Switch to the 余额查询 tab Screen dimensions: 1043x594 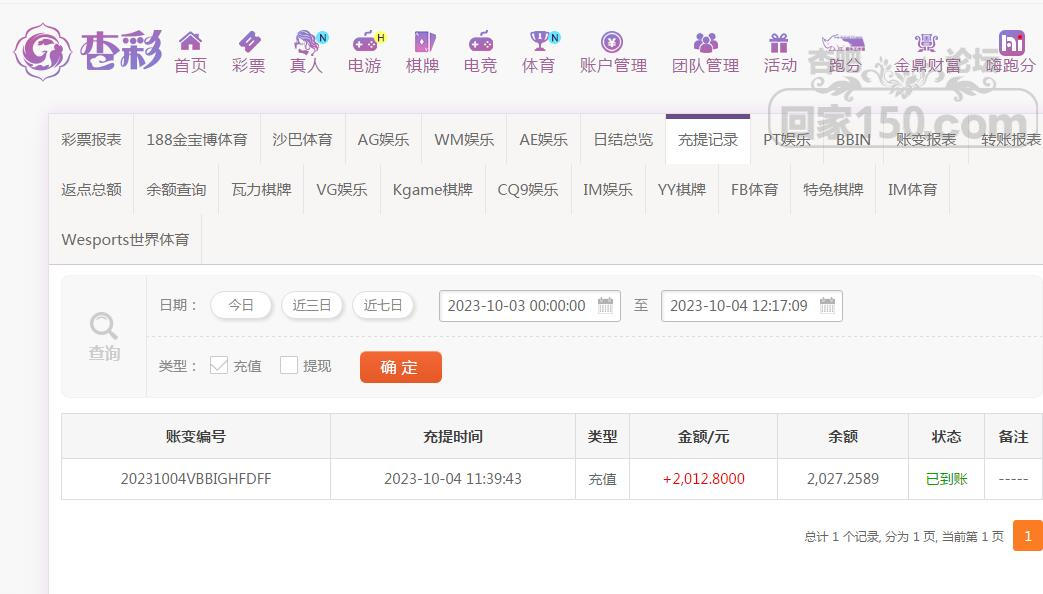click(176, 190)
